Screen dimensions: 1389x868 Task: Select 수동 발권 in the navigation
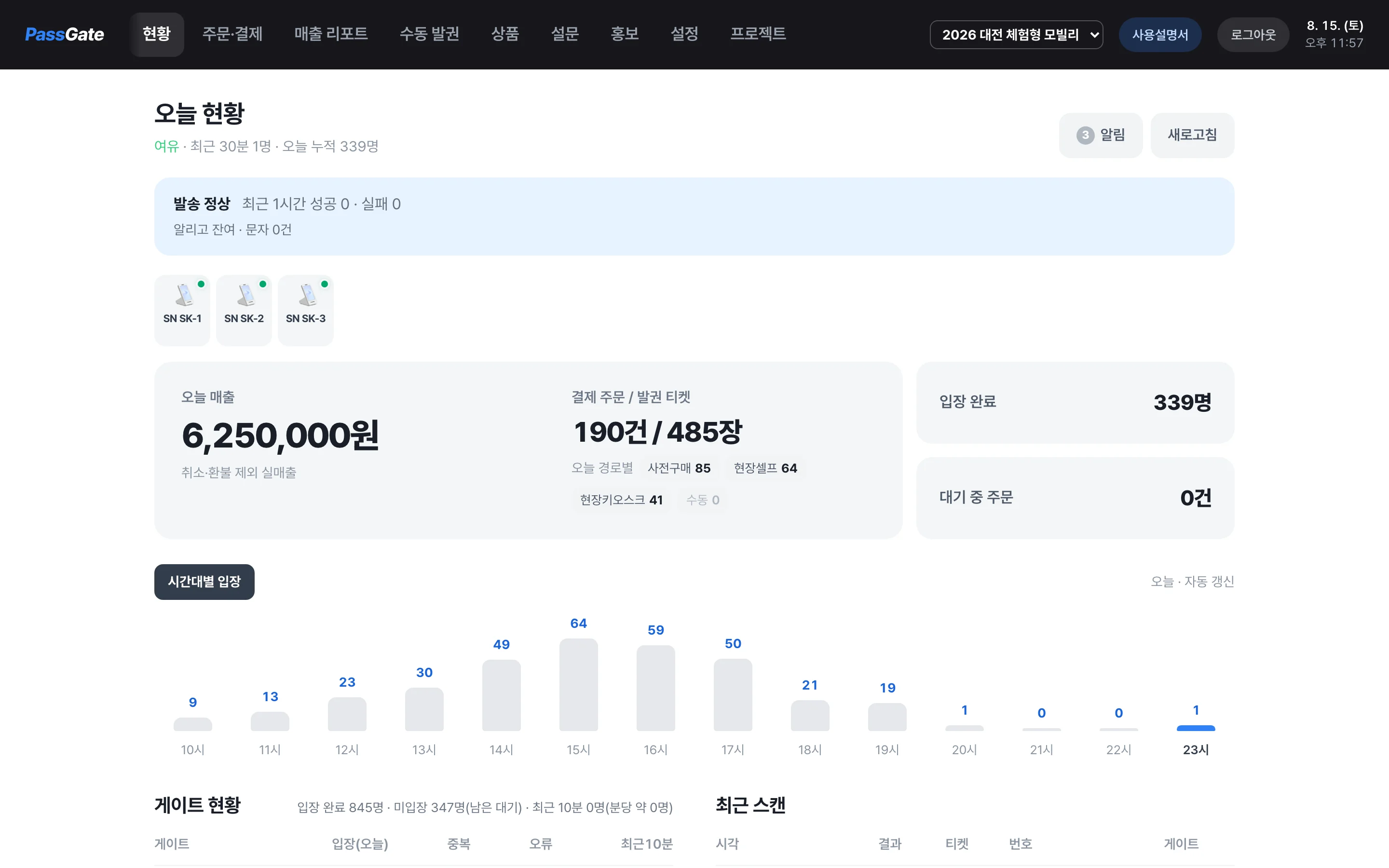click(429, 34)
